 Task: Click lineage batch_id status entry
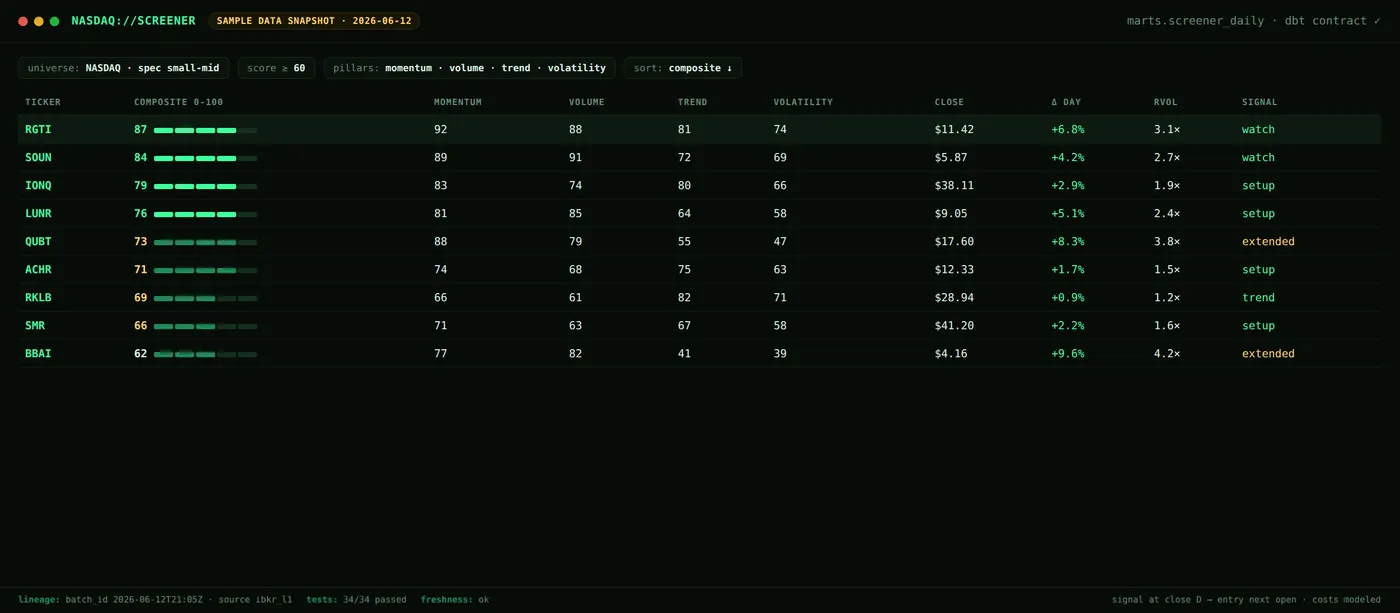[x=155, y=600]
